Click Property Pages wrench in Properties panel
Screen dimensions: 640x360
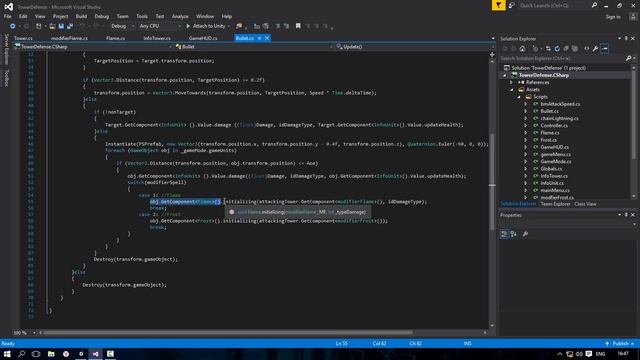[525, 234]
